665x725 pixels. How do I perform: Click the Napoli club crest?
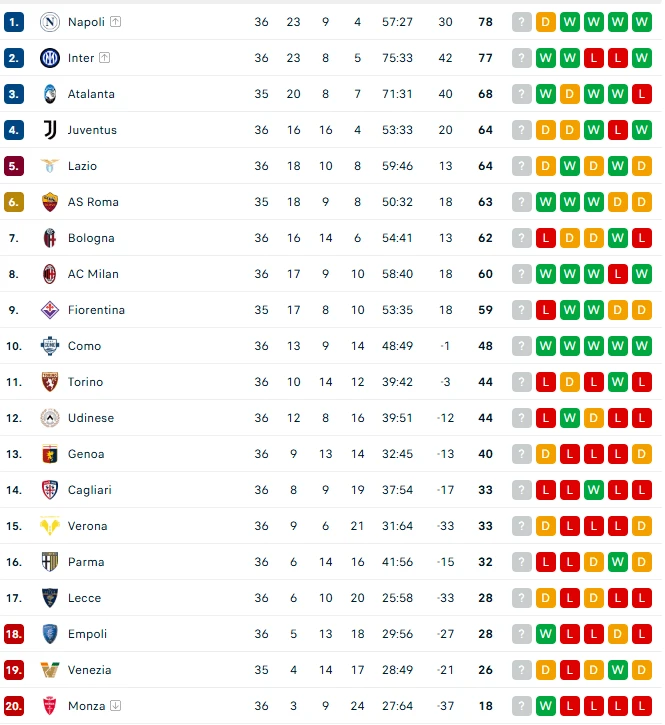pos(50,22)
